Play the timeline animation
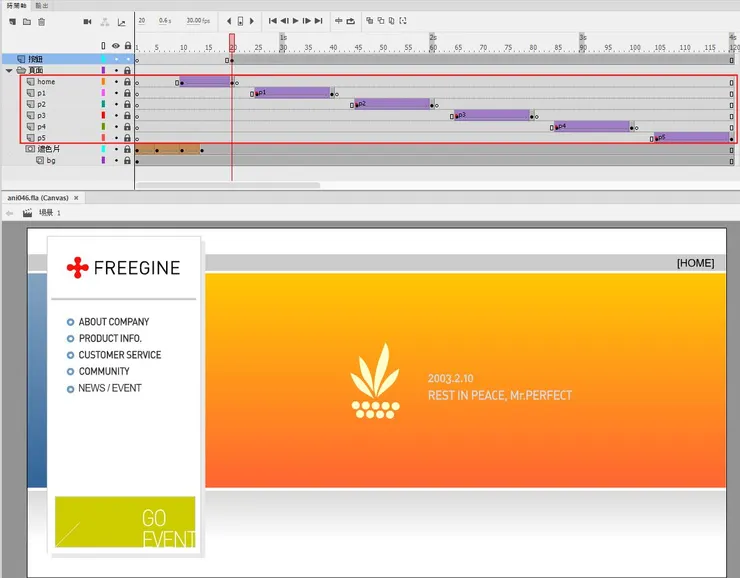740x578 pixels. [296, 21]
